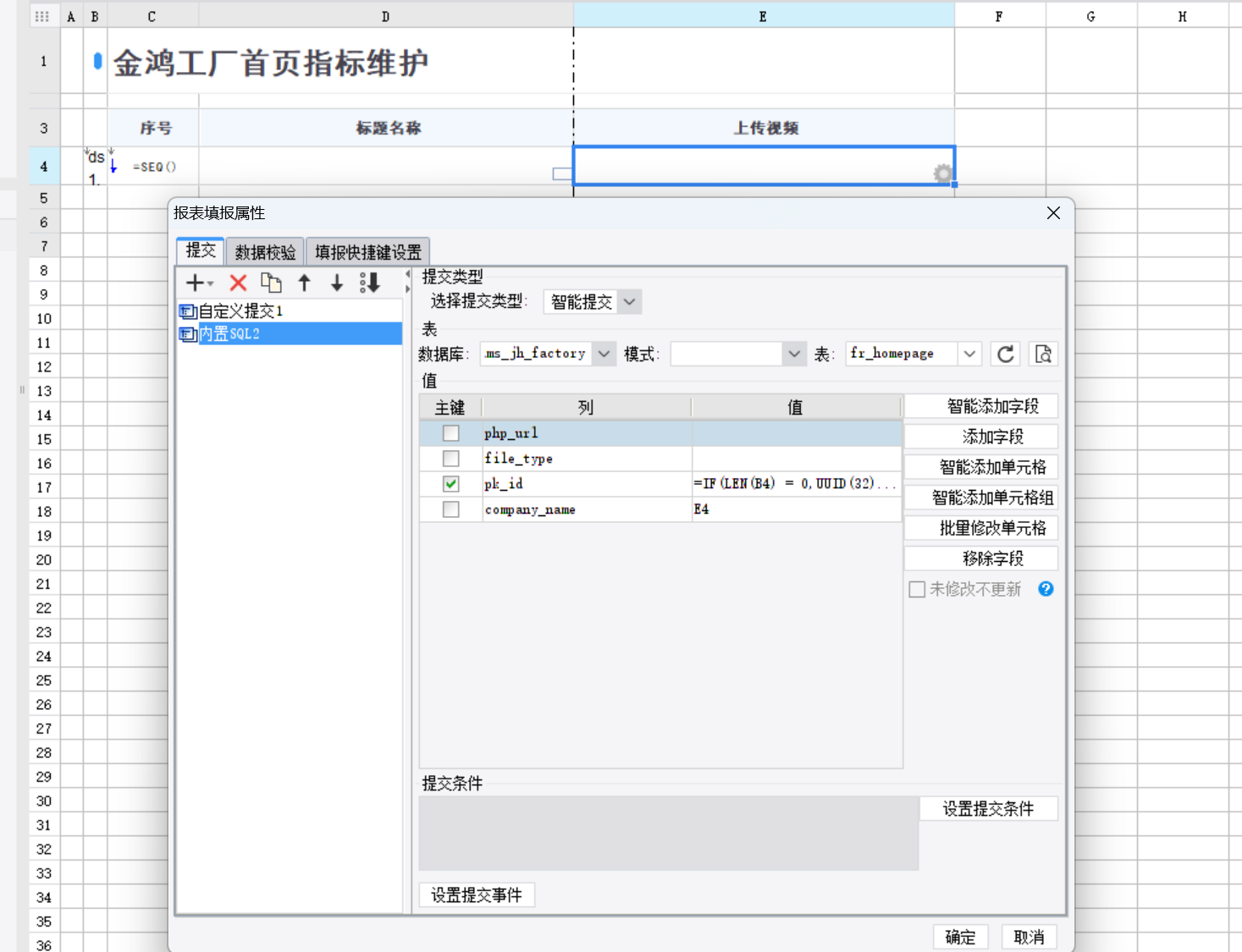This screenshot has width=1242, height=952.
Task: Select spreadsheet column header G
Action: (x=1091, y=16)
